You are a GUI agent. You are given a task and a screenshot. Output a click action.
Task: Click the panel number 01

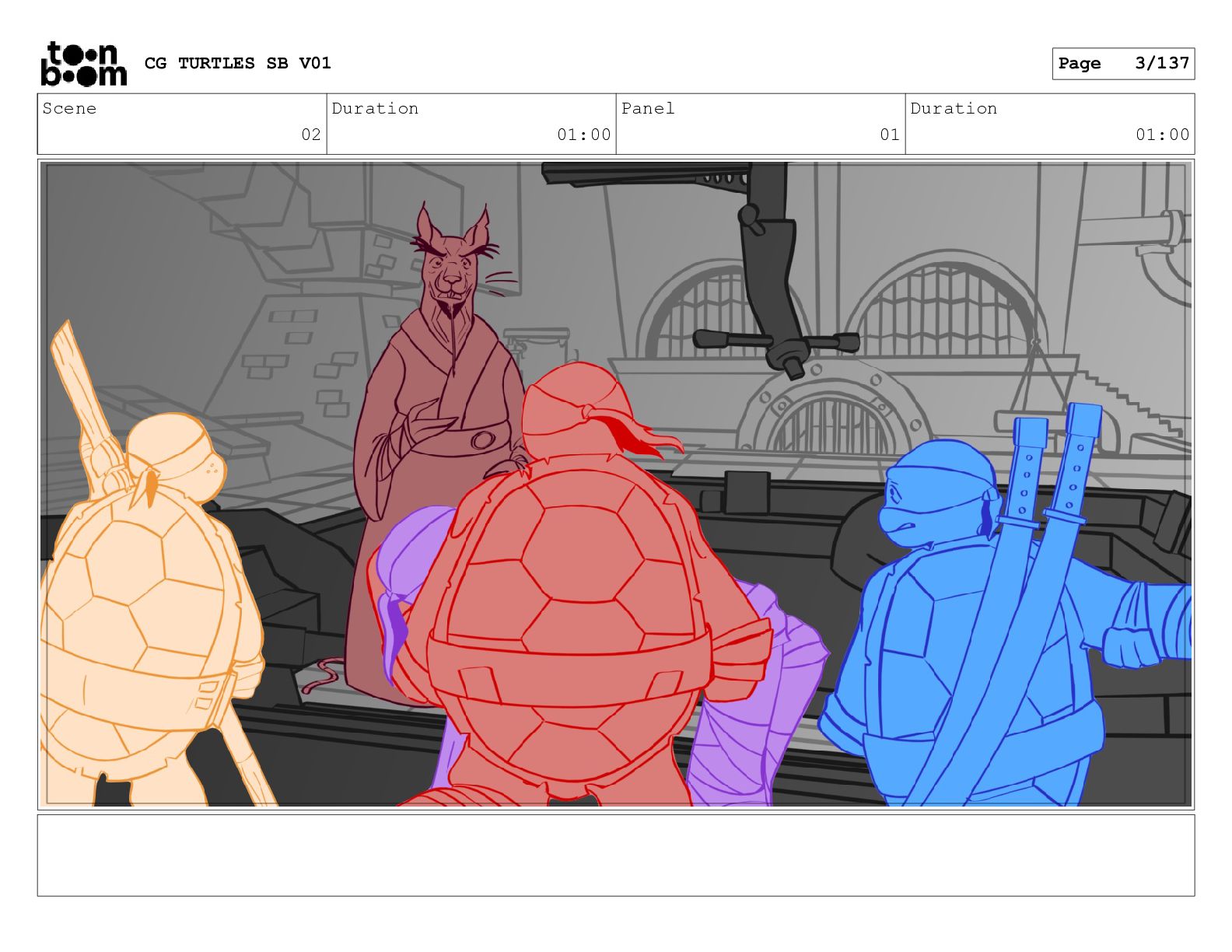(890, 135)
